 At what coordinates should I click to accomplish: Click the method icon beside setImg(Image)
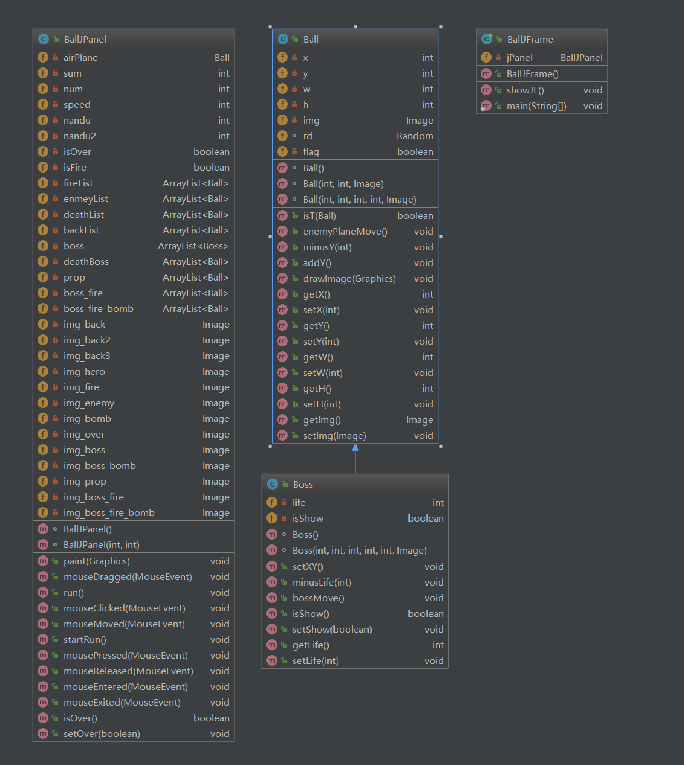[x=282, y=436]
